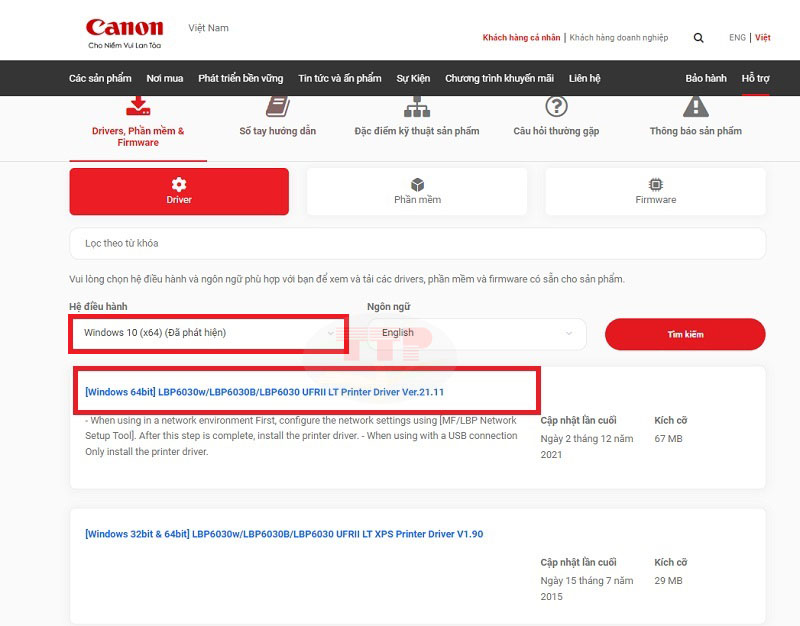
Task: Click the product notice warning icon
Action: (695, 107)
